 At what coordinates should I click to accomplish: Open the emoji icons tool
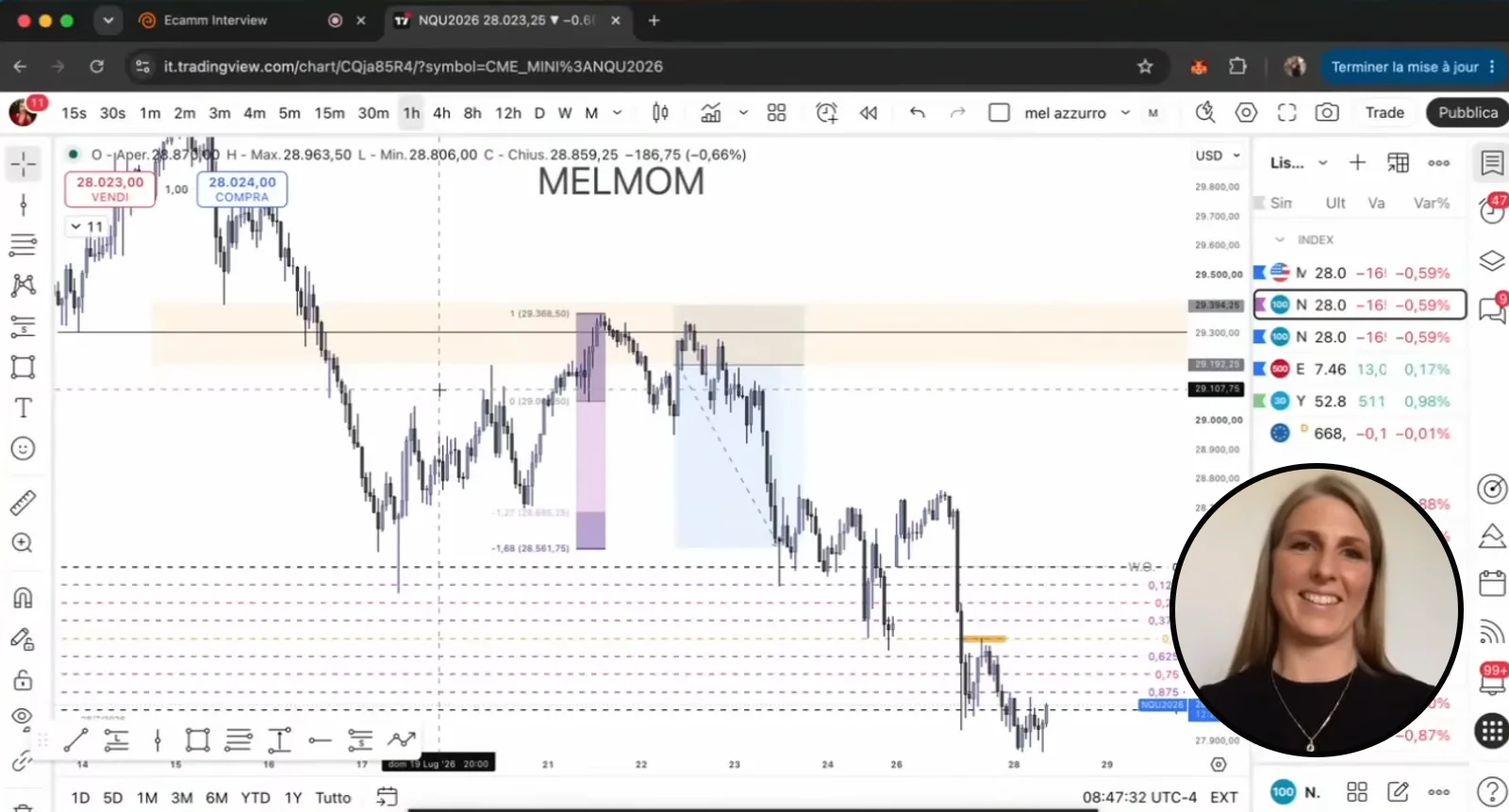tap(24, 449)
